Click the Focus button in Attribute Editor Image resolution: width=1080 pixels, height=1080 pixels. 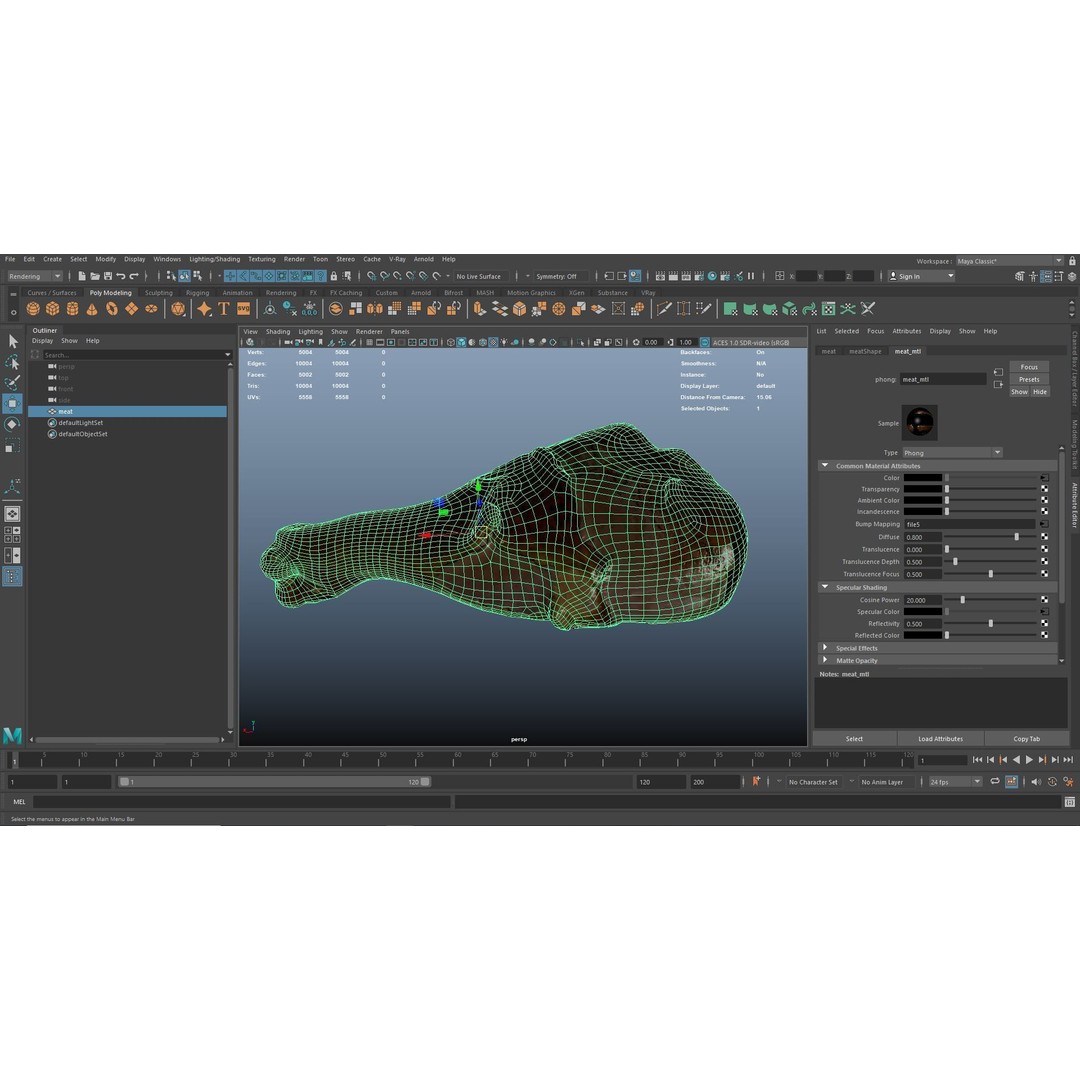[1029, 367]
